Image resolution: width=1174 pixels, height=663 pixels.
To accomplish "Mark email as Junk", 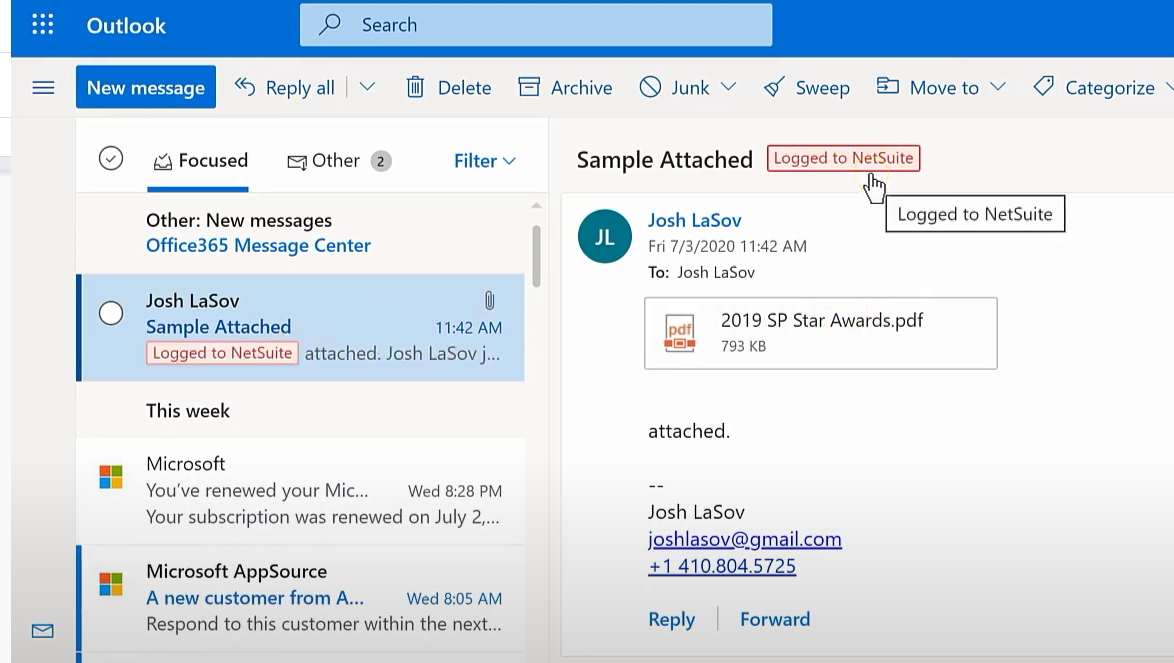I will pyautogui.click(x=674, y=88).
